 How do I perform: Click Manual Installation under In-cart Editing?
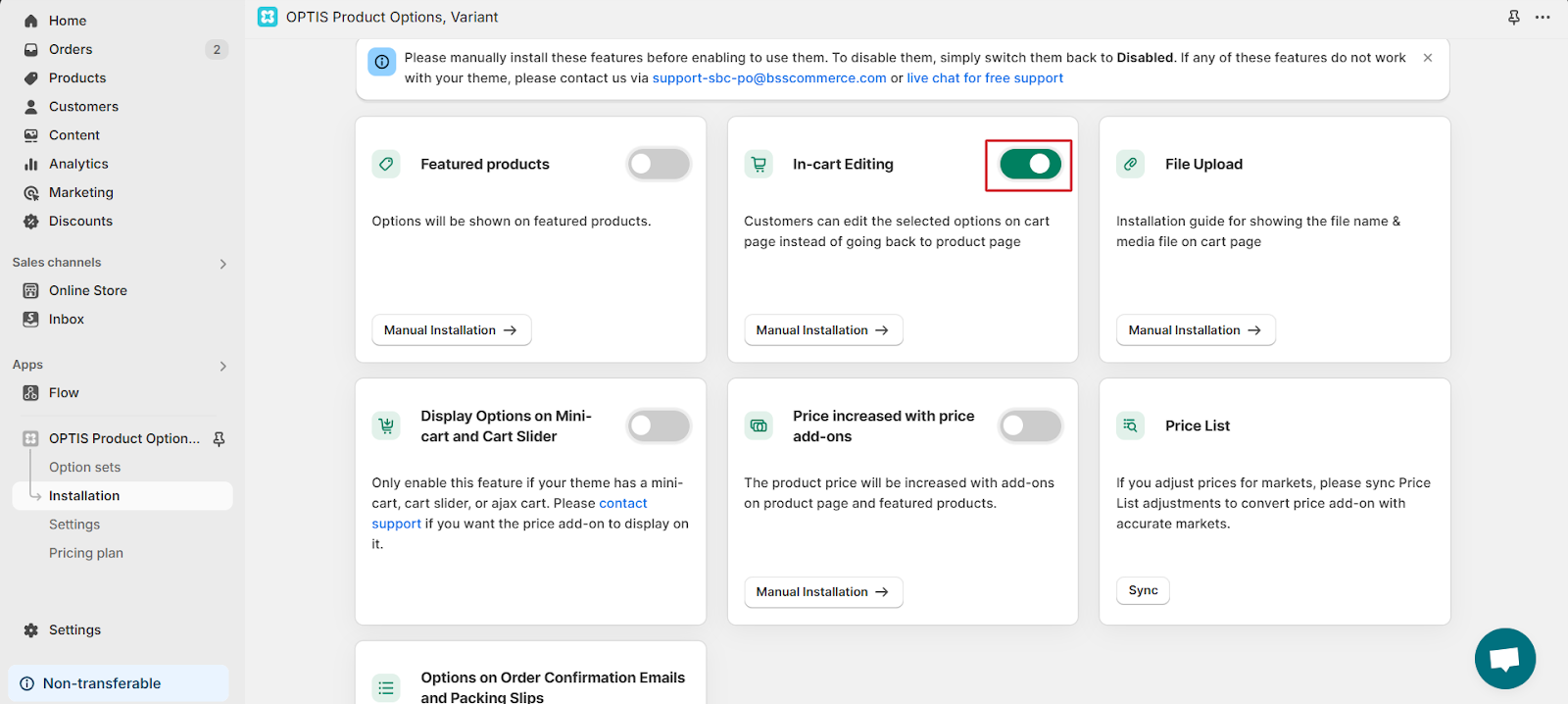click(x=823, y=330)
